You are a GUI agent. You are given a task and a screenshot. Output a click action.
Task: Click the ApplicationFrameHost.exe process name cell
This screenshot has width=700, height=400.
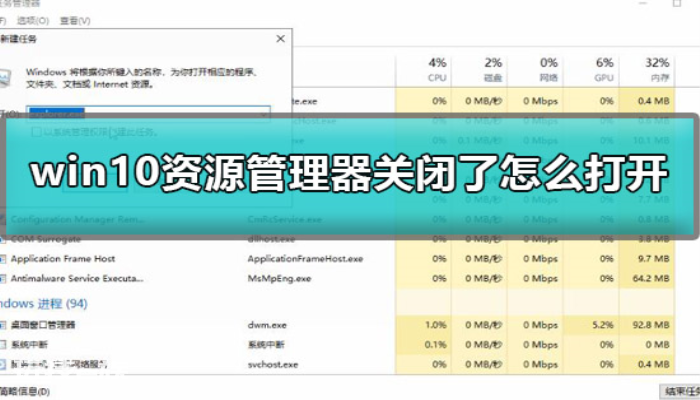point(305,258)
